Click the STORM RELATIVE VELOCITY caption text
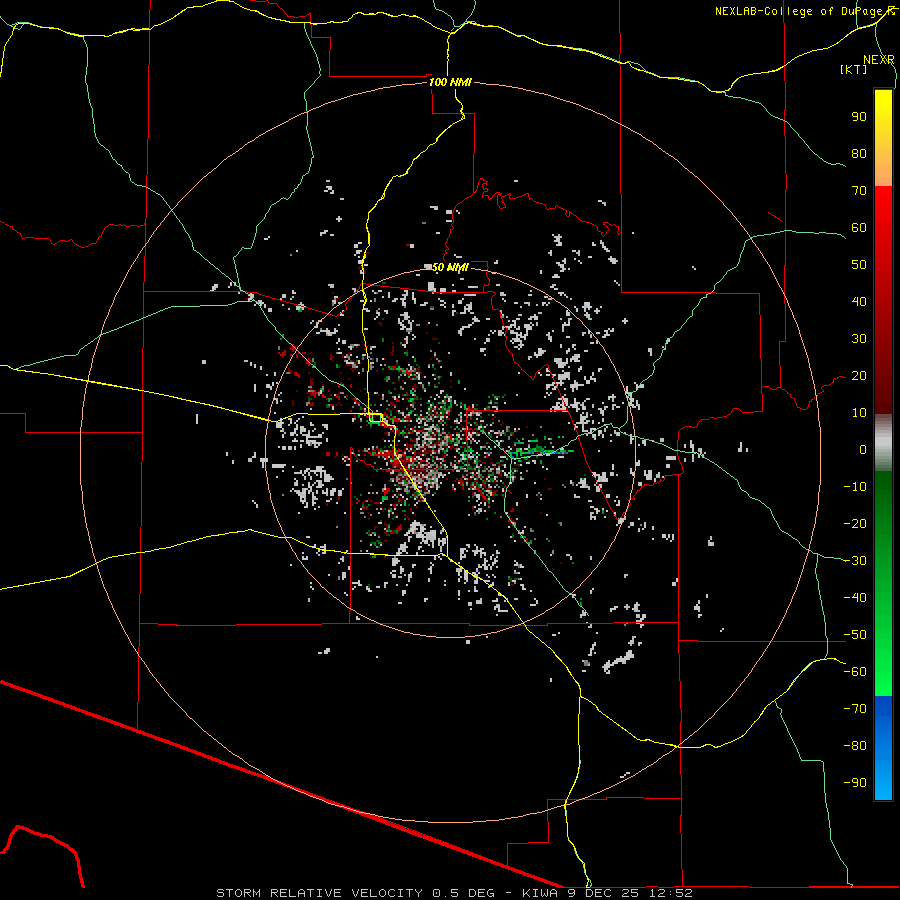The height and width of the screenshot is (900, 900). (x=321, y=893)
